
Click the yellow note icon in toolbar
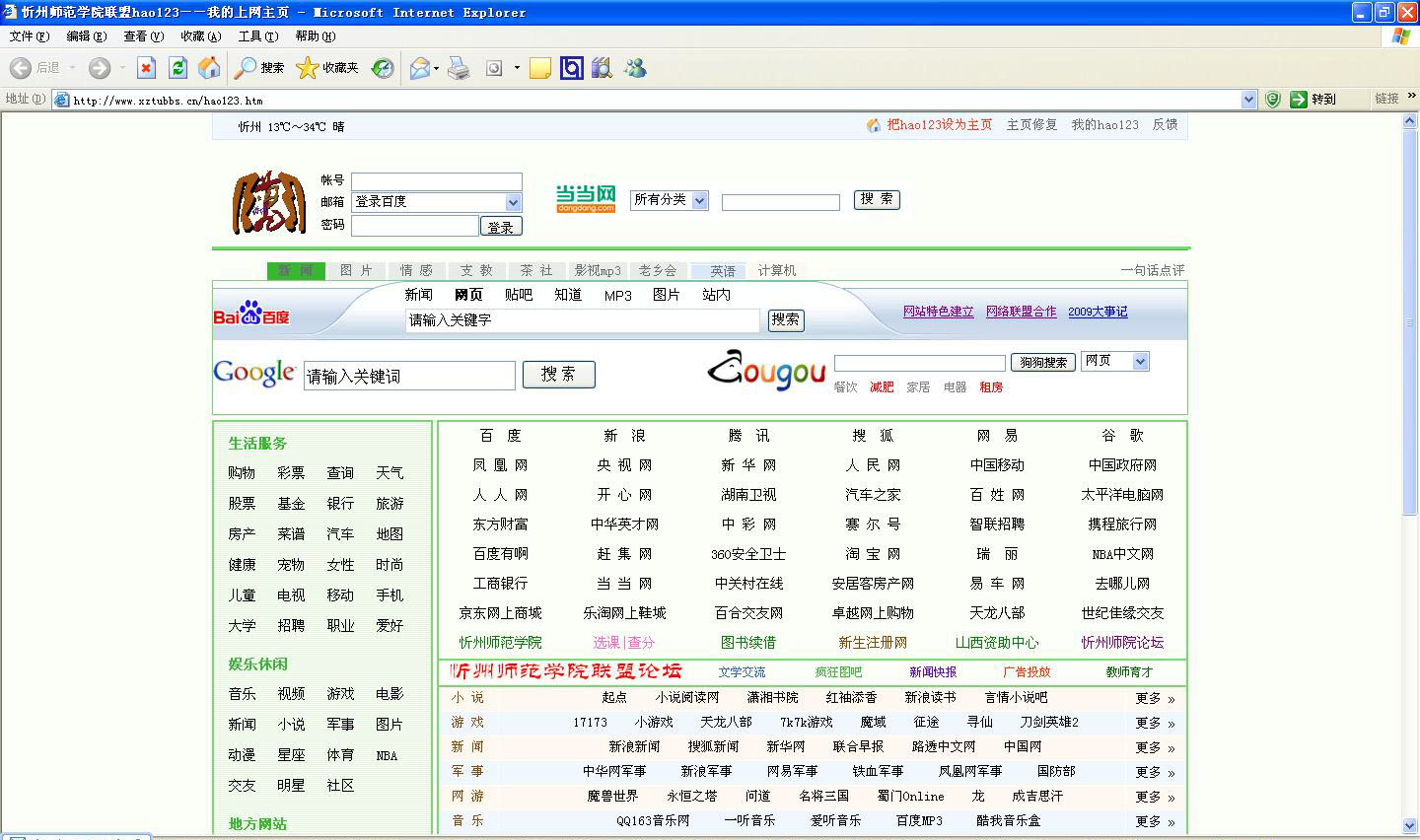pyautogui.click(x=540, y=68)
